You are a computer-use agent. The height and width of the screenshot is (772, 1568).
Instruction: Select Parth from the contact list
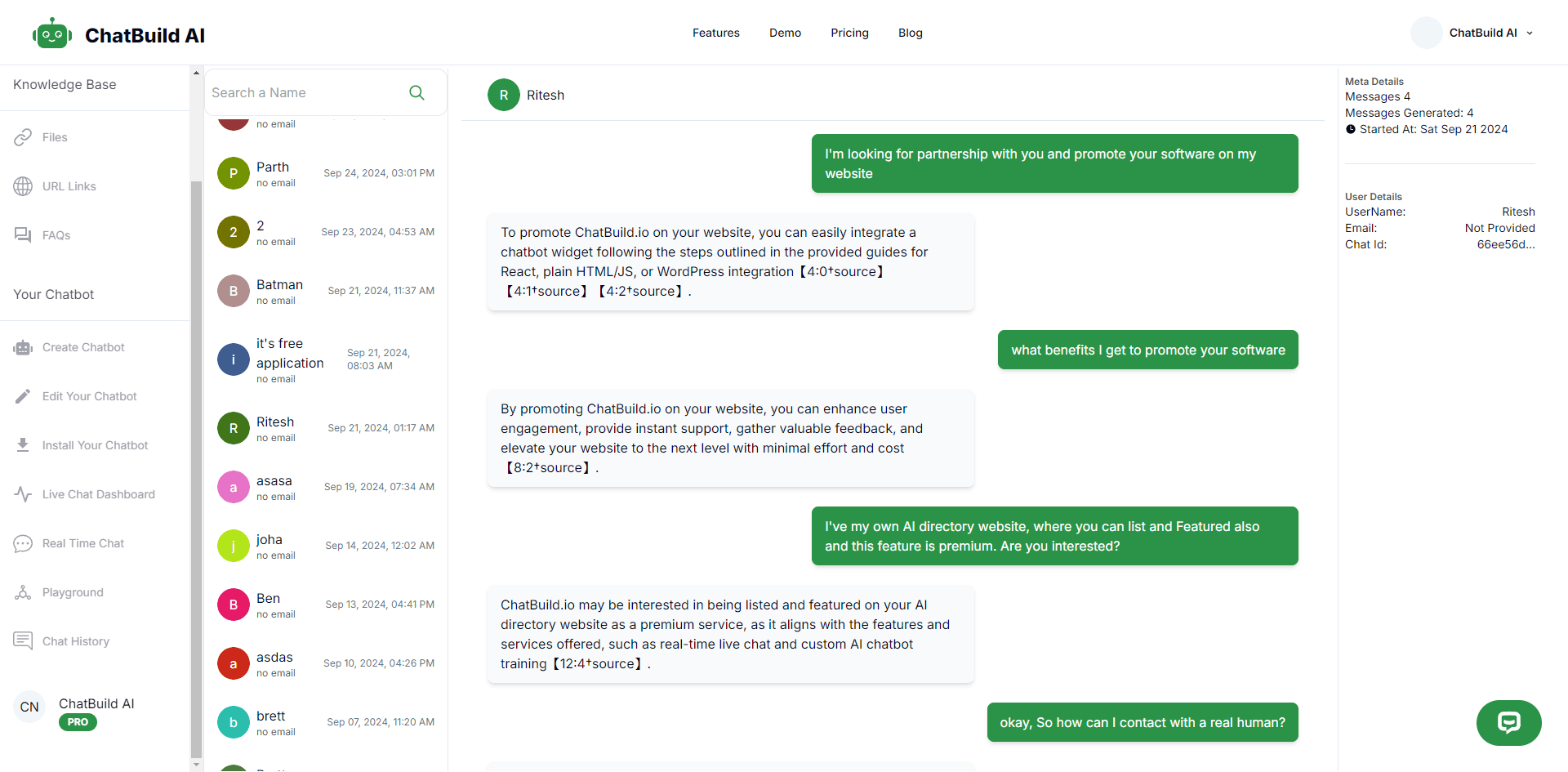click(x=325, y=172)
